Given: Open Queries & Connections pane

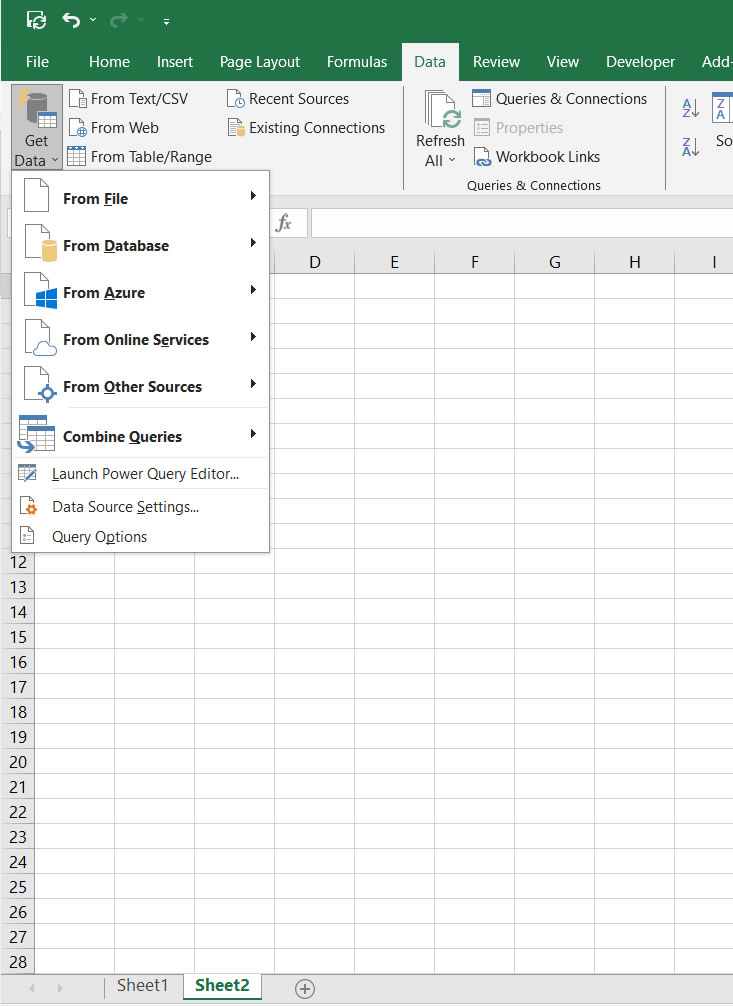Looking at the screenshot, I should (x=560, y=99).
